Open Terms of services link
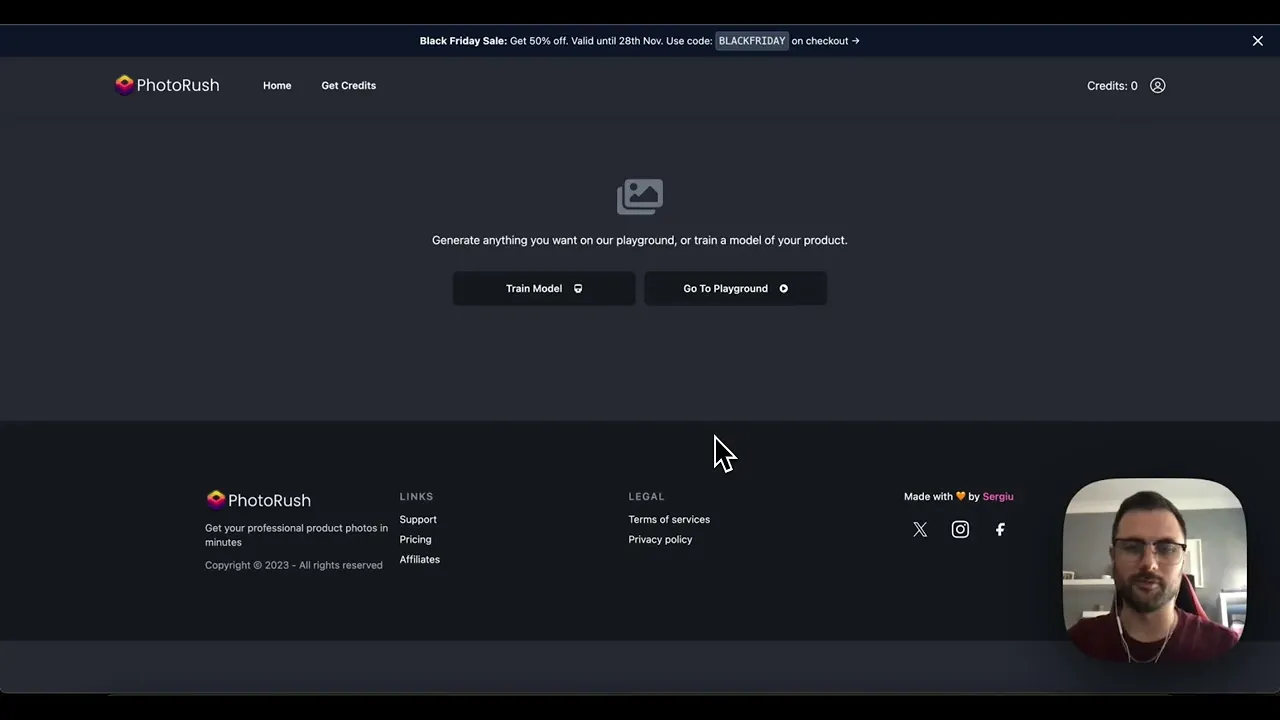Screen dimensions: 1280x720 click(669, 520)
